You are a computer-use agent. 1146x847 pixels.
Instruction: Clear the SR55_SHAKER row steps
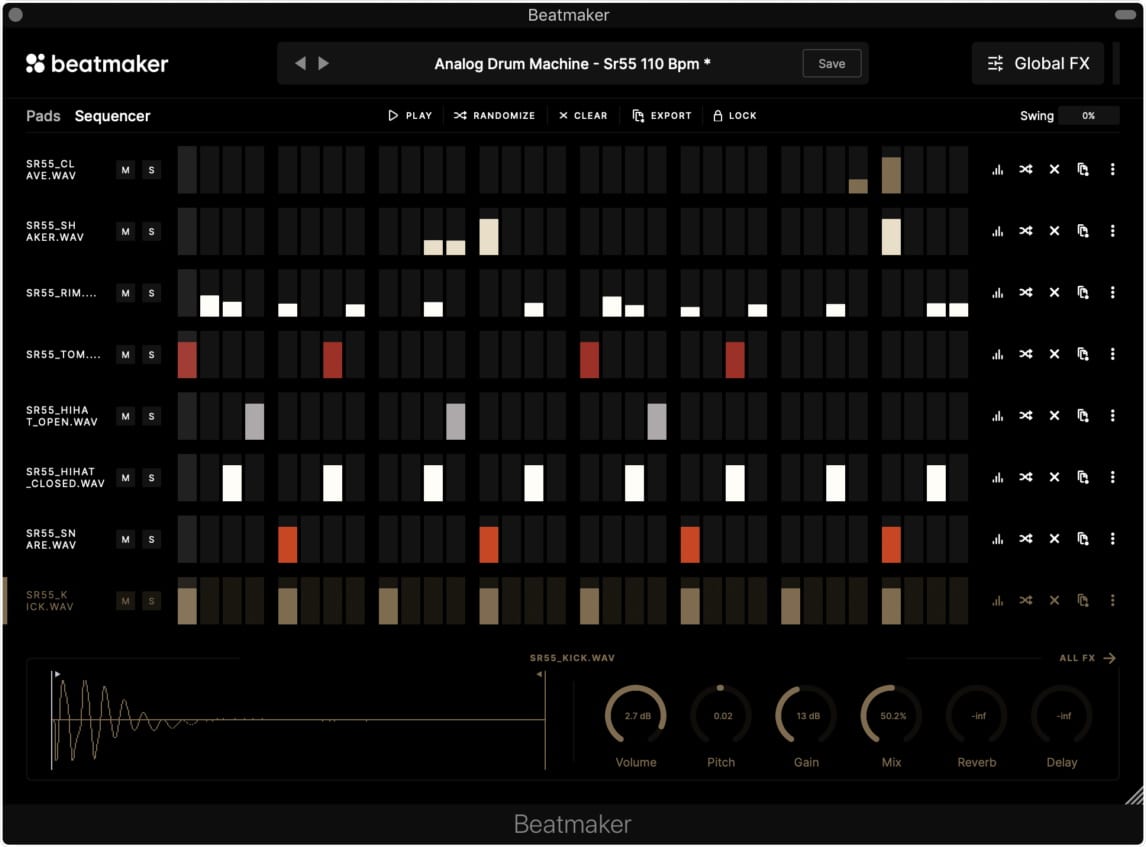1054,231
